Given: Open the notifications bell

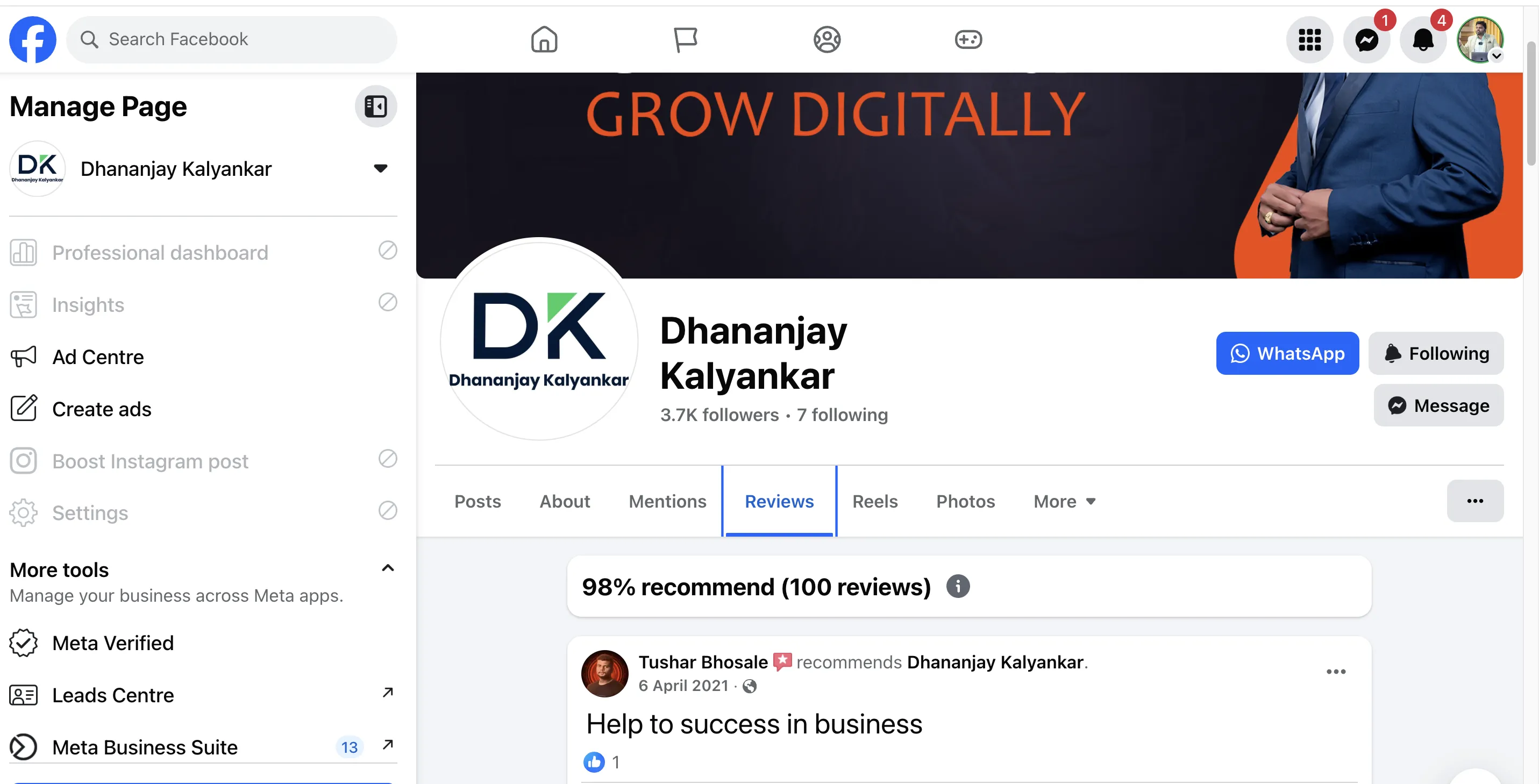Looking at the screenshot, I should pyautogui.click(x=1423, y=40).
